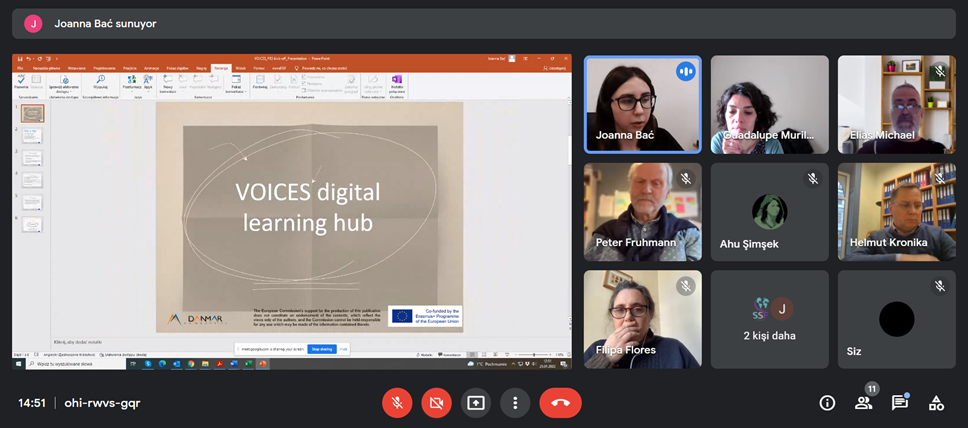The width and height of the screenshot is (968, 428).
Task: Expand the '2 kişi daha' participants tile
Action: pos(770,319)
